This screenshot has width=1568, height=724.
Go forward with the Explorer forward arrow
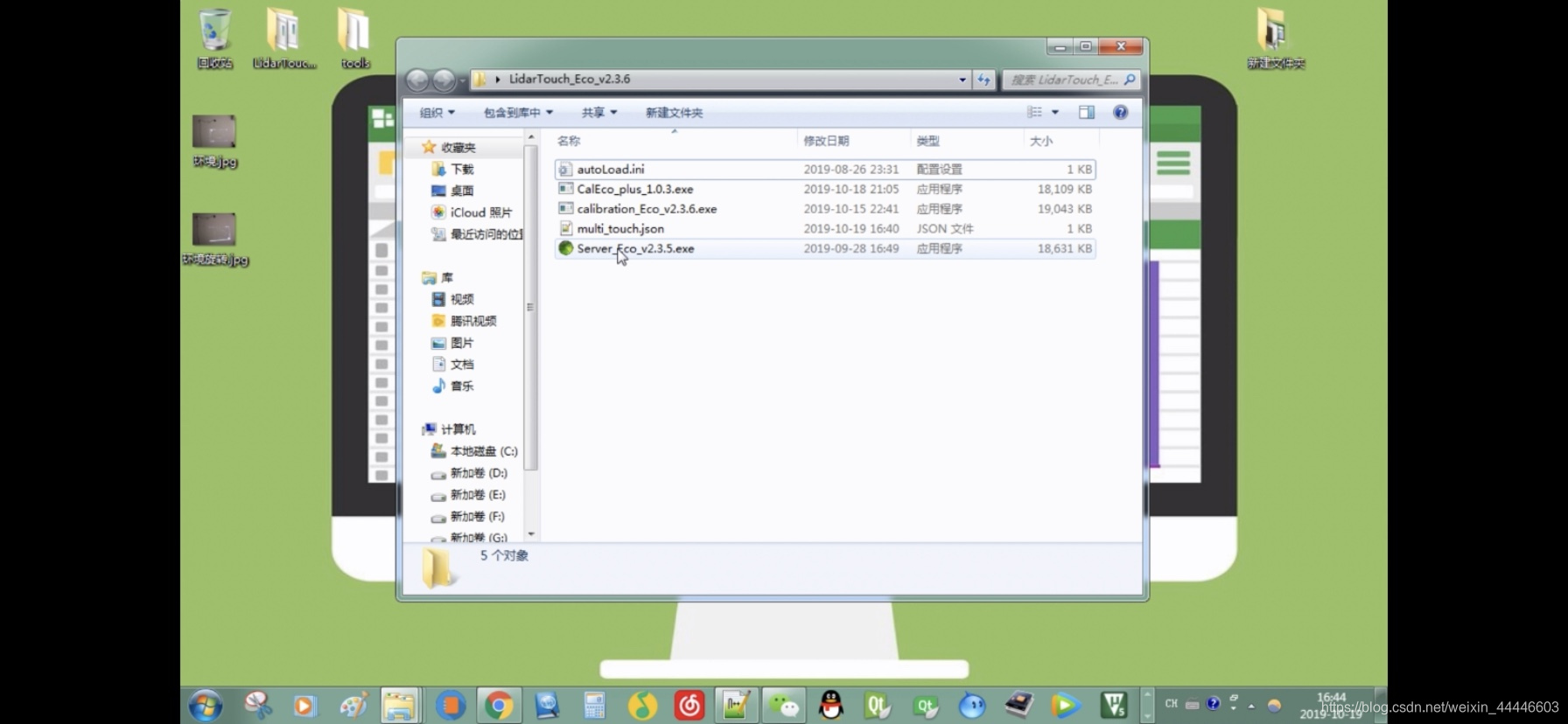444,80
